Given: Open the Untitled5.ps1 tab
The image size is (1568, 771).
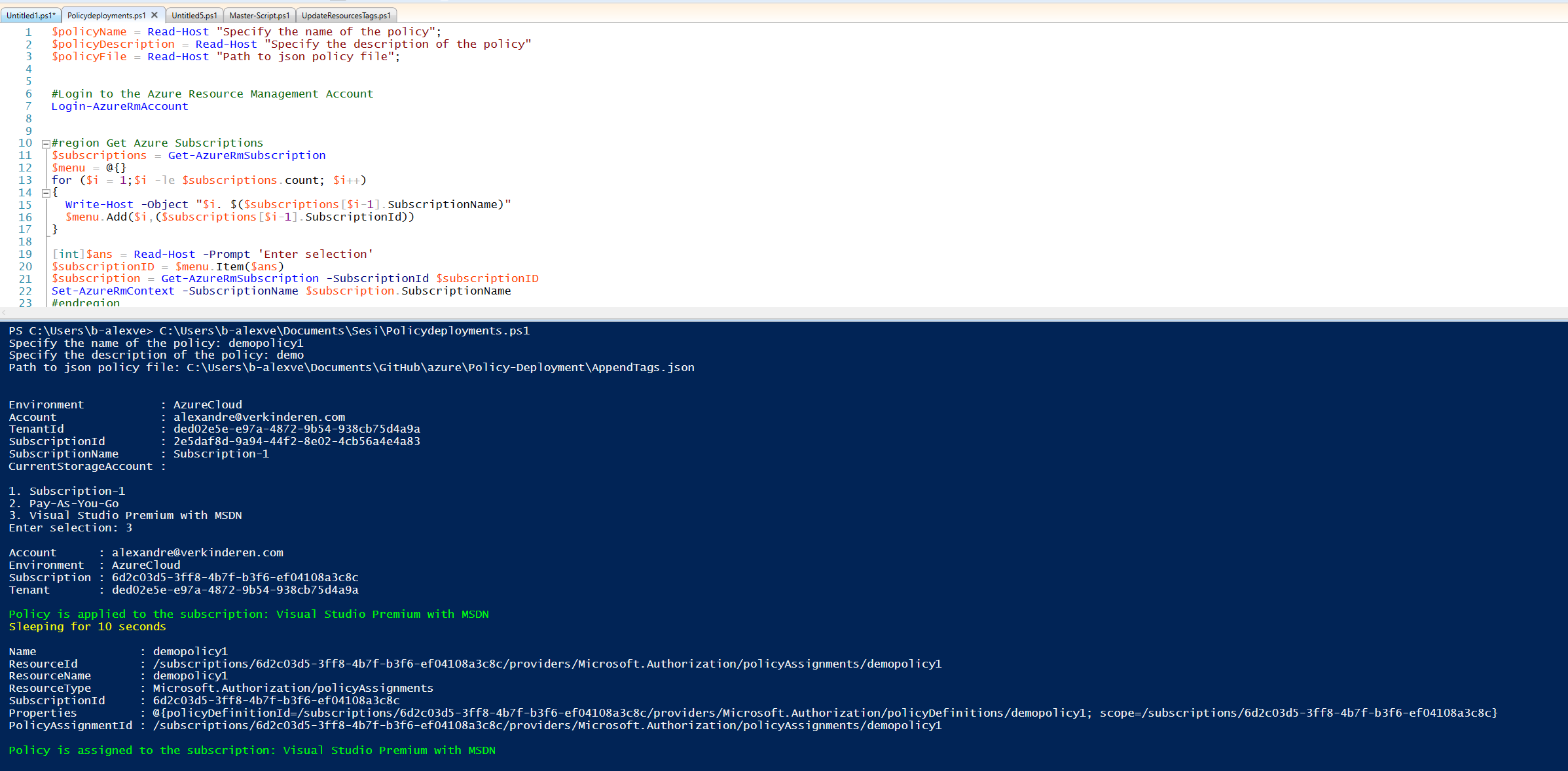Looking at the screenshot, I should [194, 15].
